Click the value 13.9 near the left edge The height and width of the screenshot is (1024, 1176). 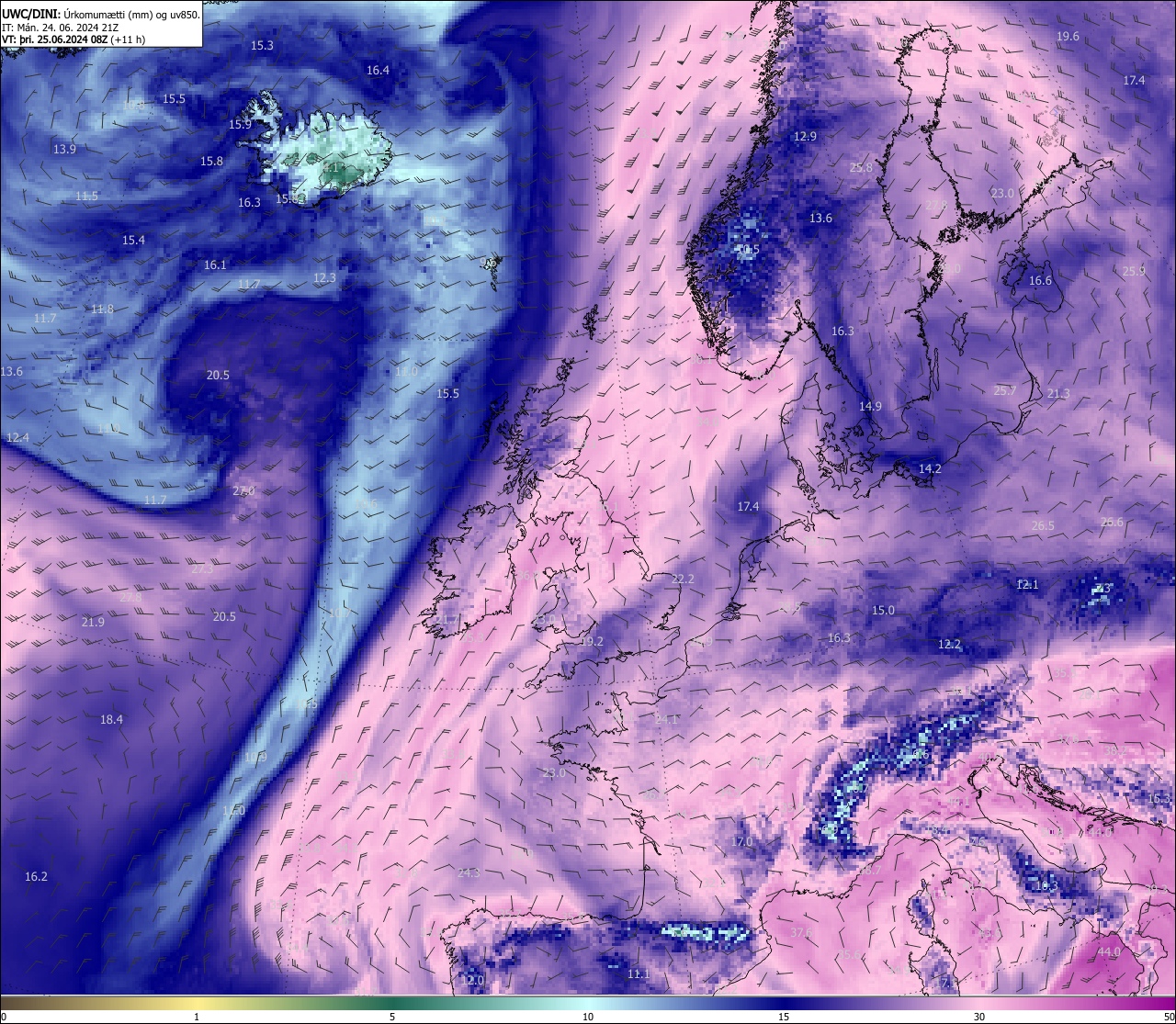64,149
